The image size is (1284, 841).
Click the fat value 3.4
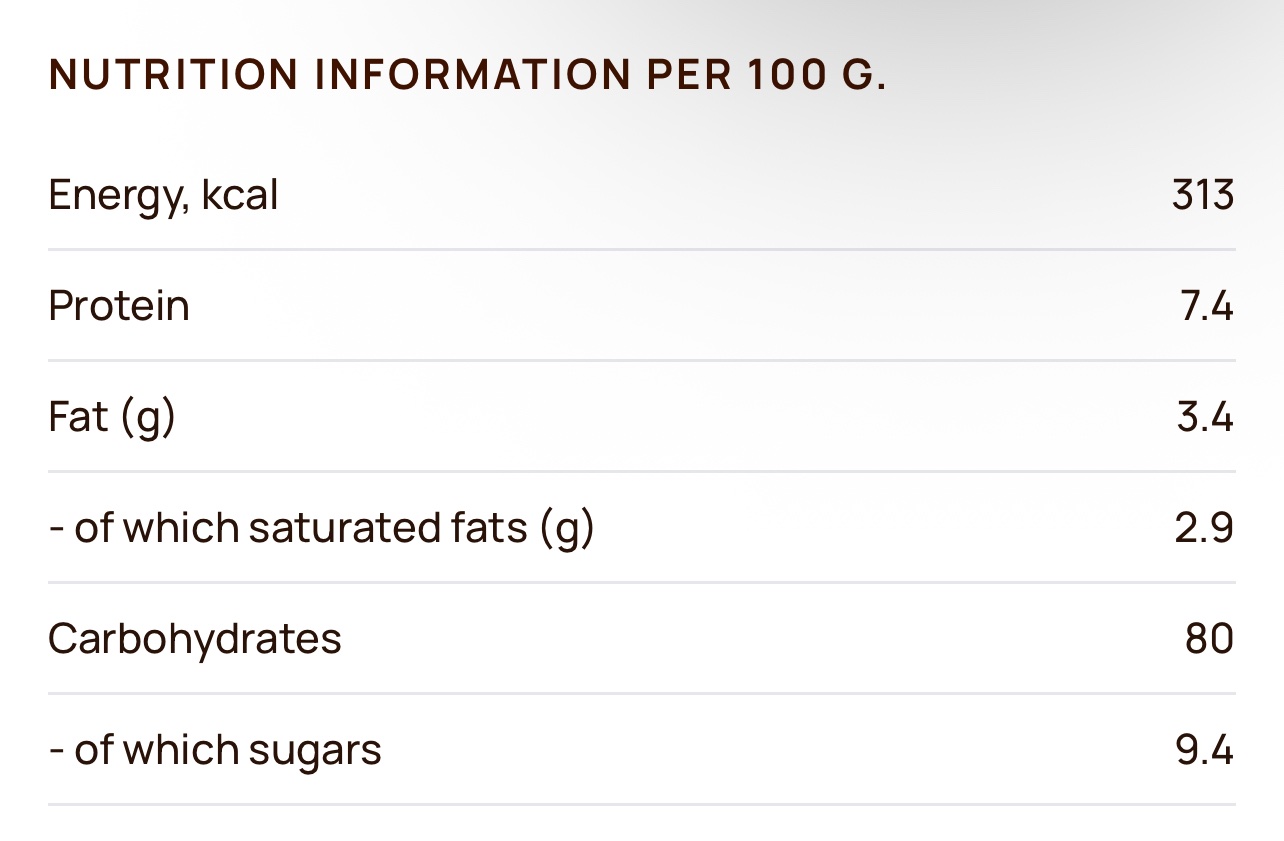click(1205, 416)
